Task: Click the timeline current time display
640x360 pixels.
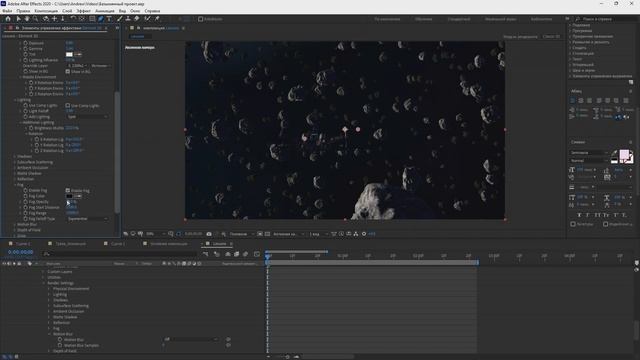Action: 20,252
